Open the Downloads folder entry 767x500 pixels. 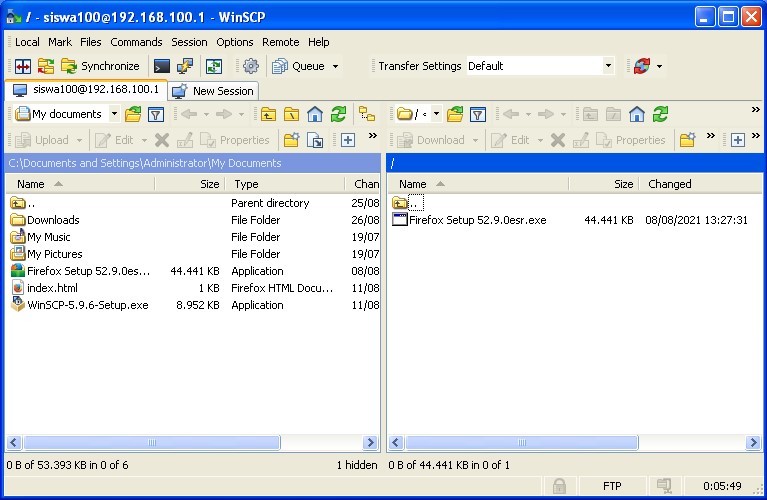pos(53,220)
